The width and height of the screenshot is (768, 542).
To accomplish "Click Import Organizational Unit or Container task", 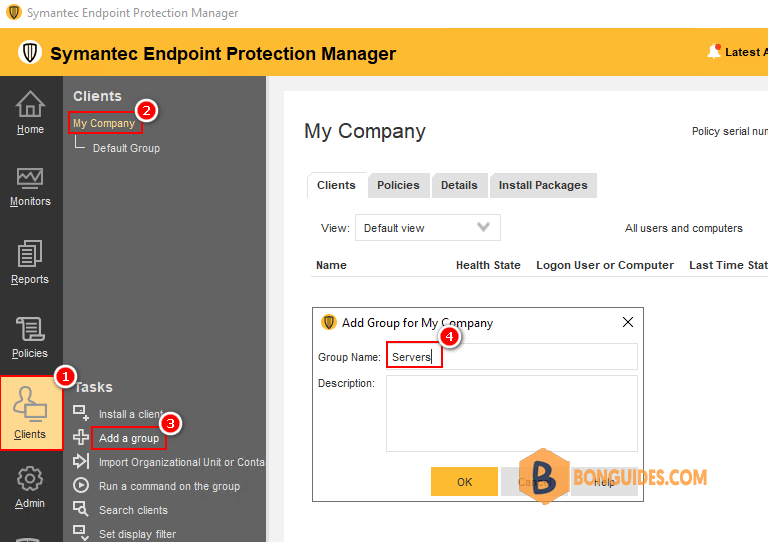I will [182, 462].
